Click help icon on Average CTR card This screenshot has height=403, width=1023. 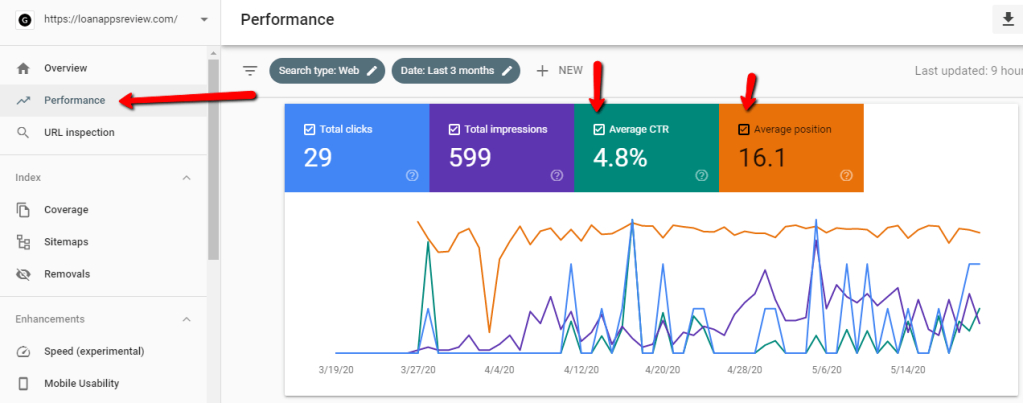(701, 175)
